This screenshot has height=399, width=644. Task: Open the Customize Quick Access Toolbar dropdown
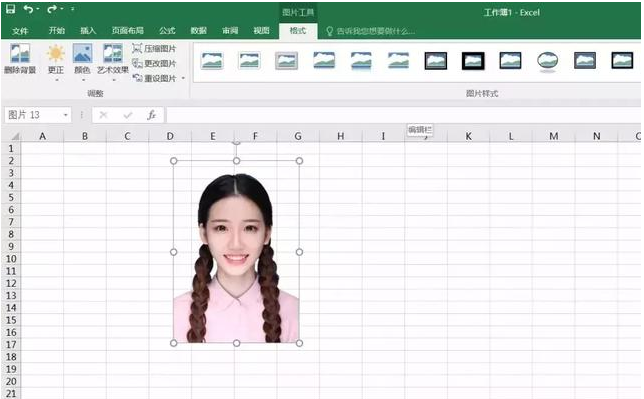(73, 9)
